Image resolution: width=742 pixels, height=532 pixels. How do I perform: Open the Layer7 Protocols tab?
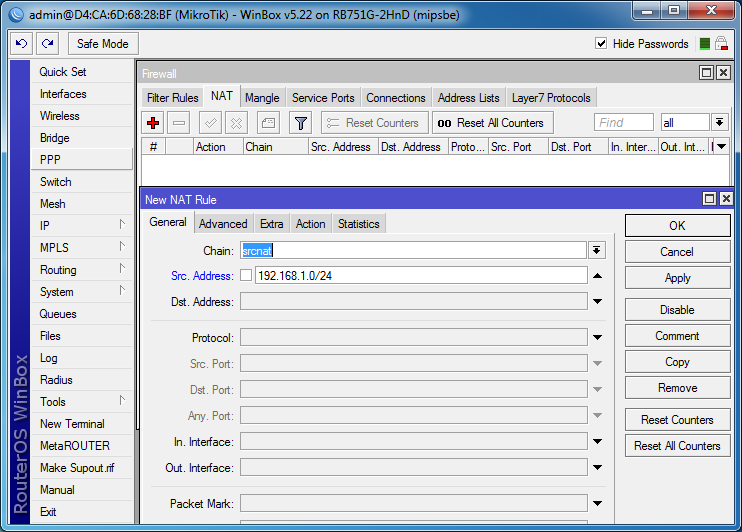click(551, 98)
